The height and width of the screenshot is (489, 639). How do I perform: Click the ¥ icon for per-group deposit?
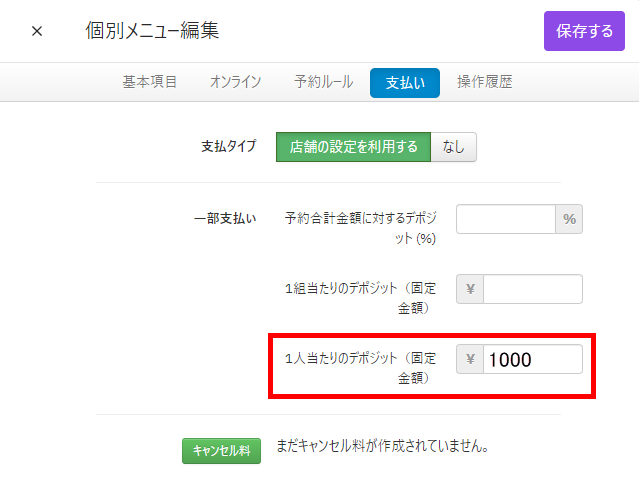coord(470,289)
